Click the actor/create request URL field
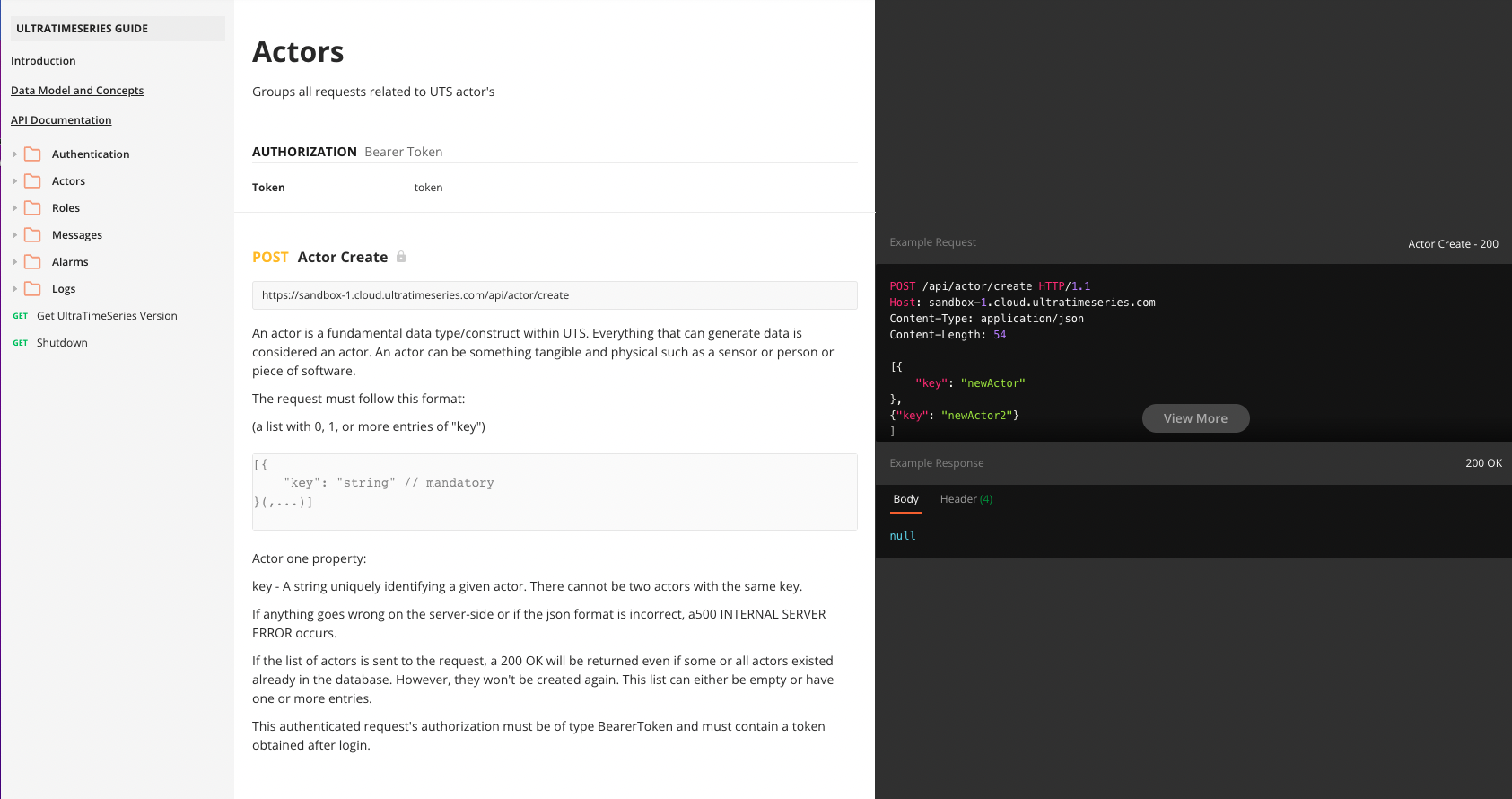1512x799 pixels. pyautogui.click(x=555, y=295)
